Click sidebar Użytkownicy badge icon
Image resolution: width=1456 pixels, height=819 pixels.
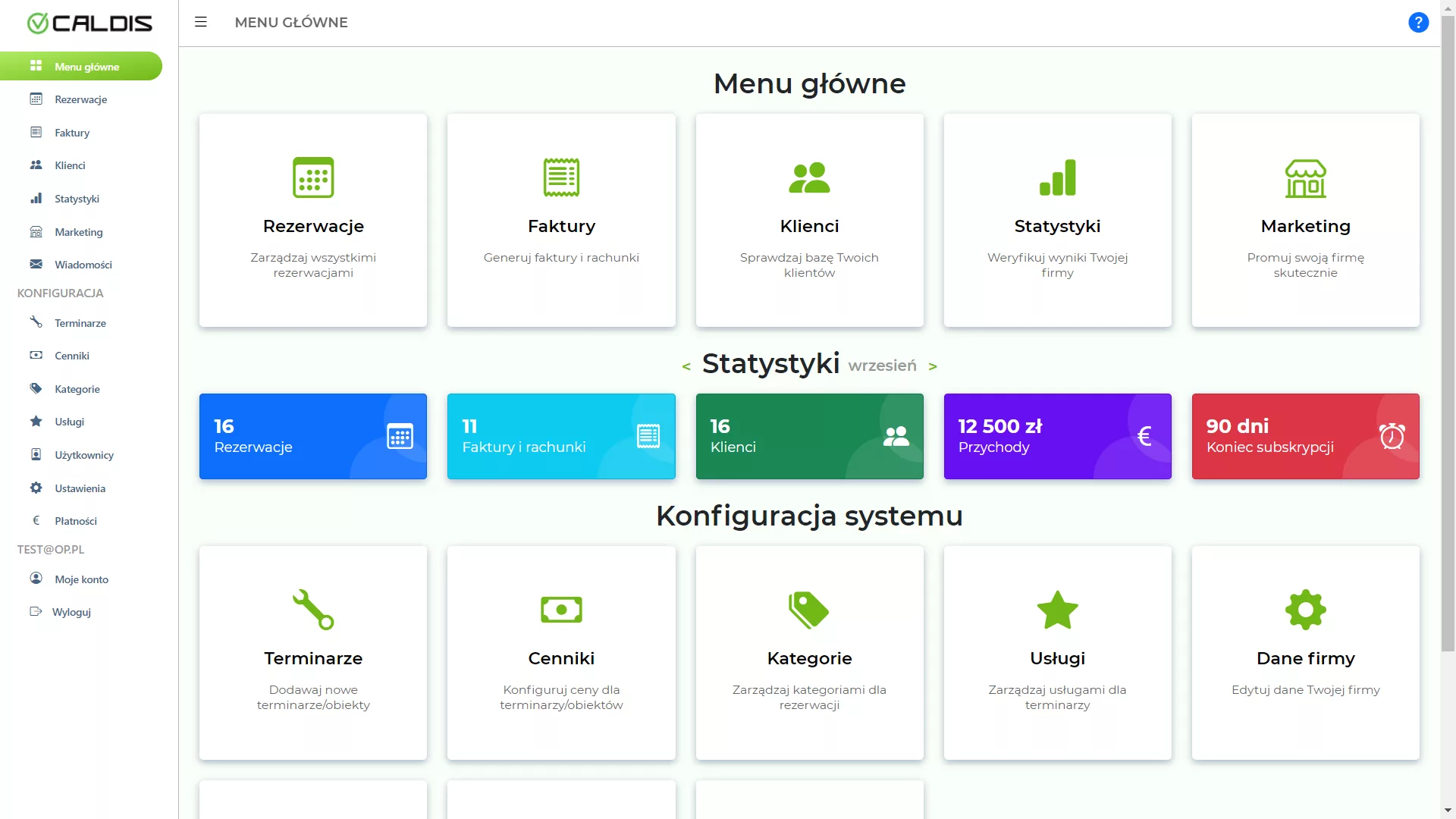click(36, 454)
